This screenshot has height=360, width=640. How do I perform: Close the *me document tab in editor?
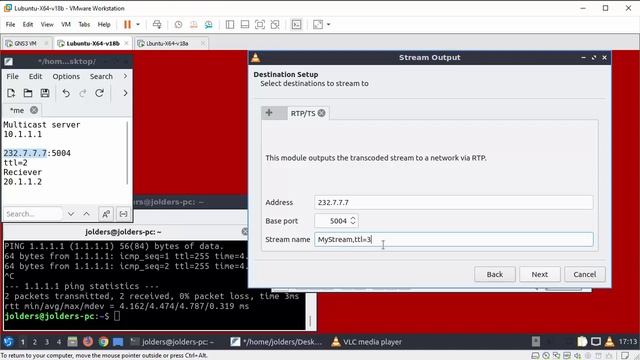[34, 110]
